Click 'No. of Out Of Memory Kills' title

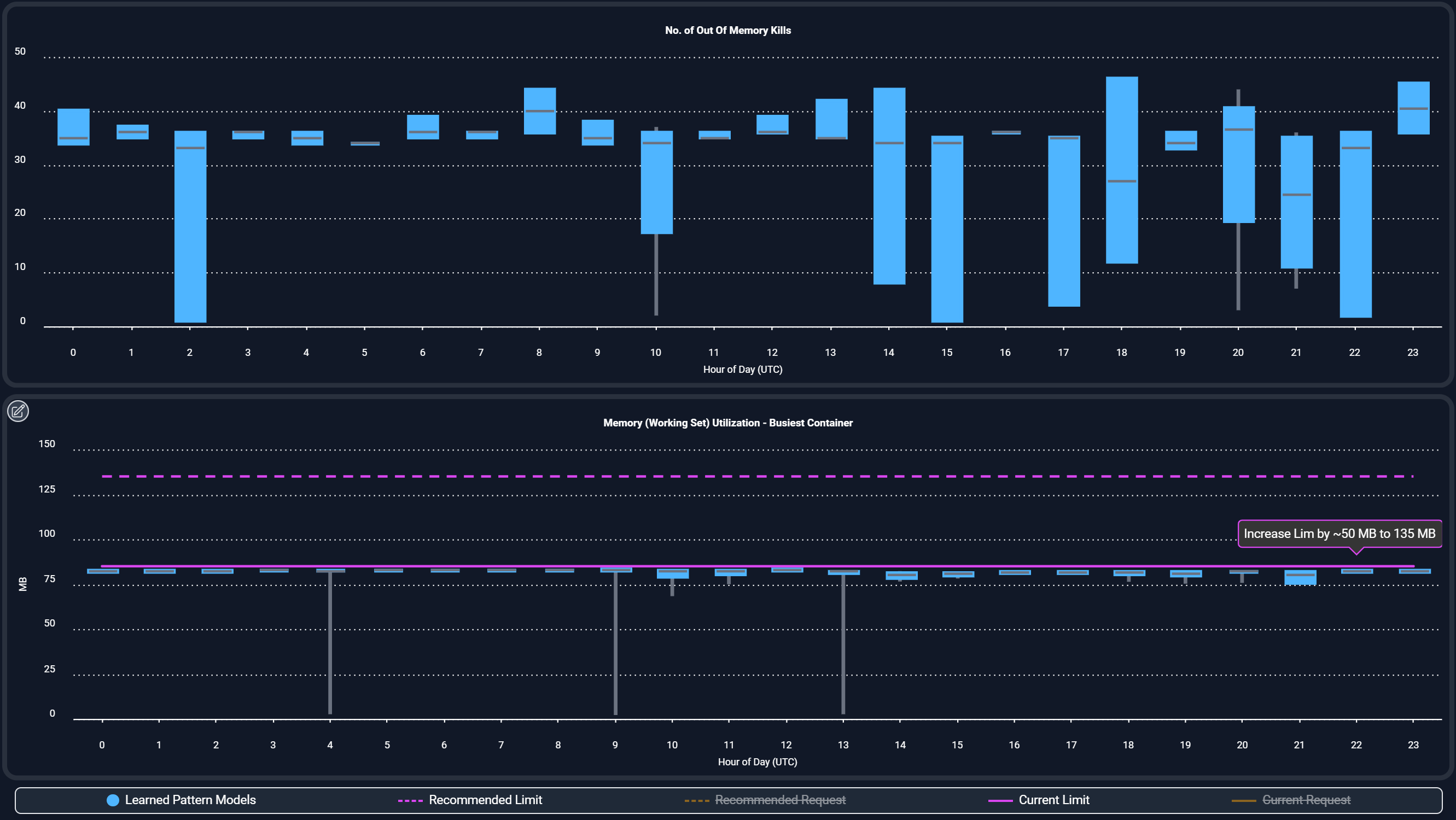click(x=727, y=31)
